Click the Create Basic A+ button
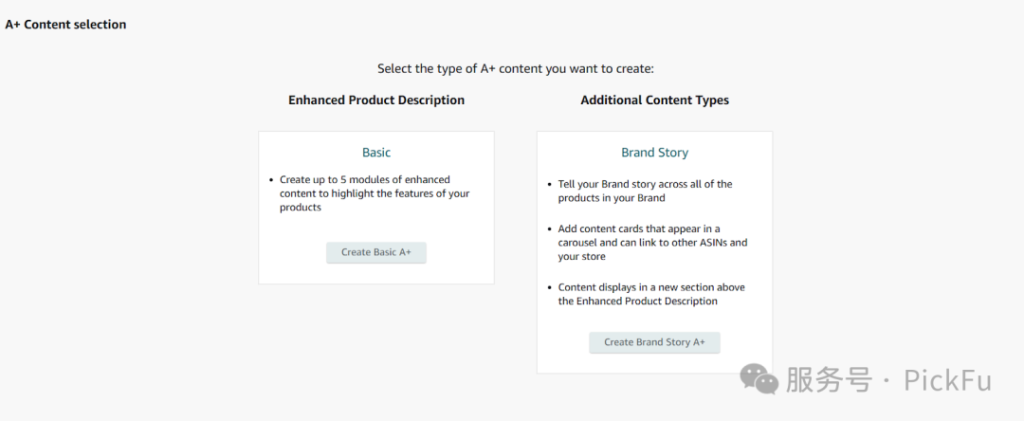 [376, 252]
